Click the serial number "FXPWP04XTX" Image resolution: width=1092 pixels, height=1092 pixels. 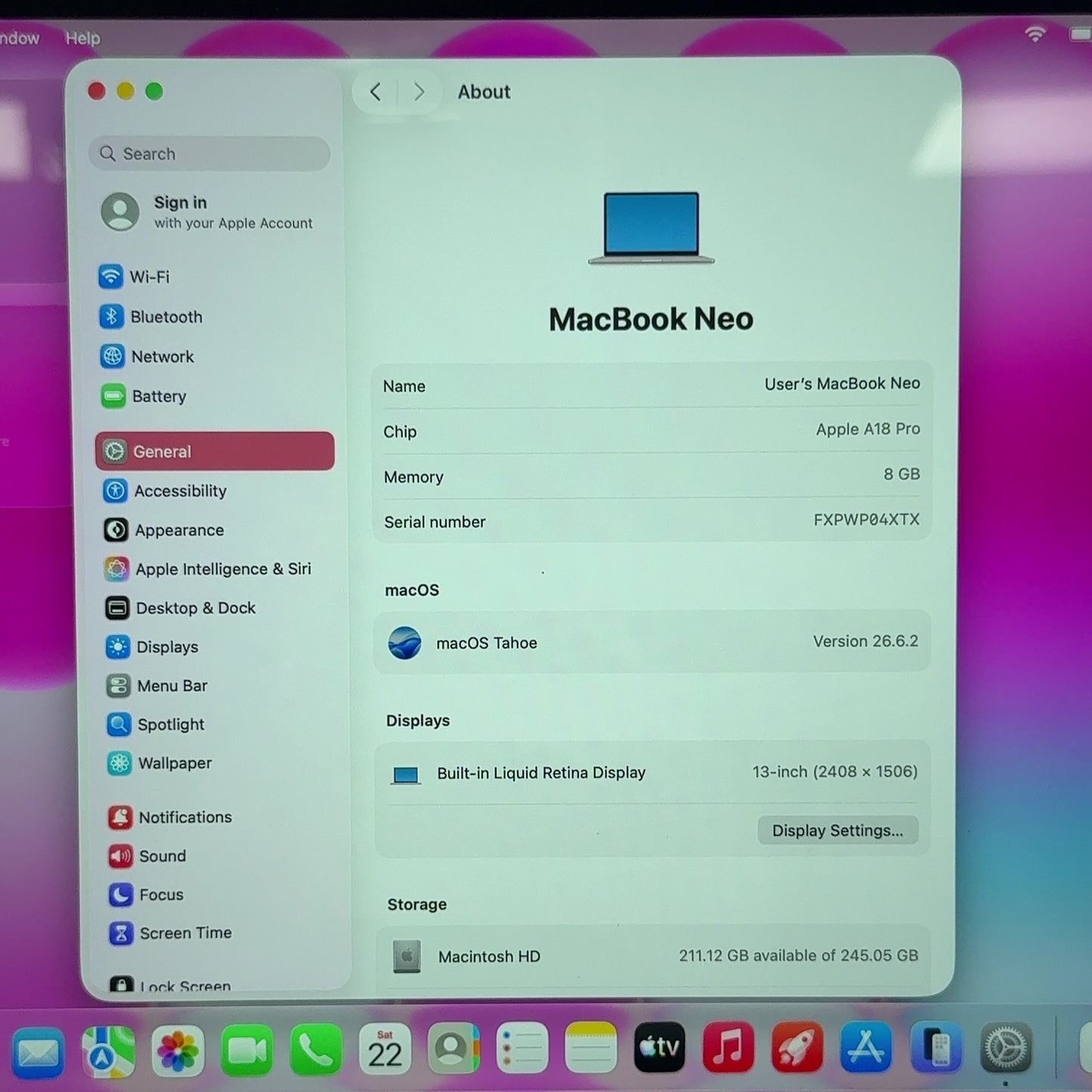(x=866, y=519)
